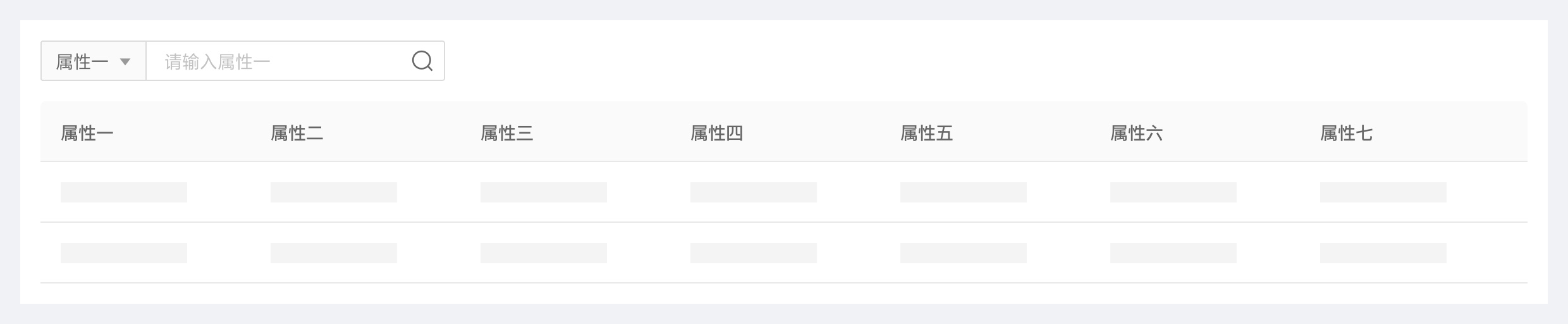Select the 属性三 column header

point(507,134)
